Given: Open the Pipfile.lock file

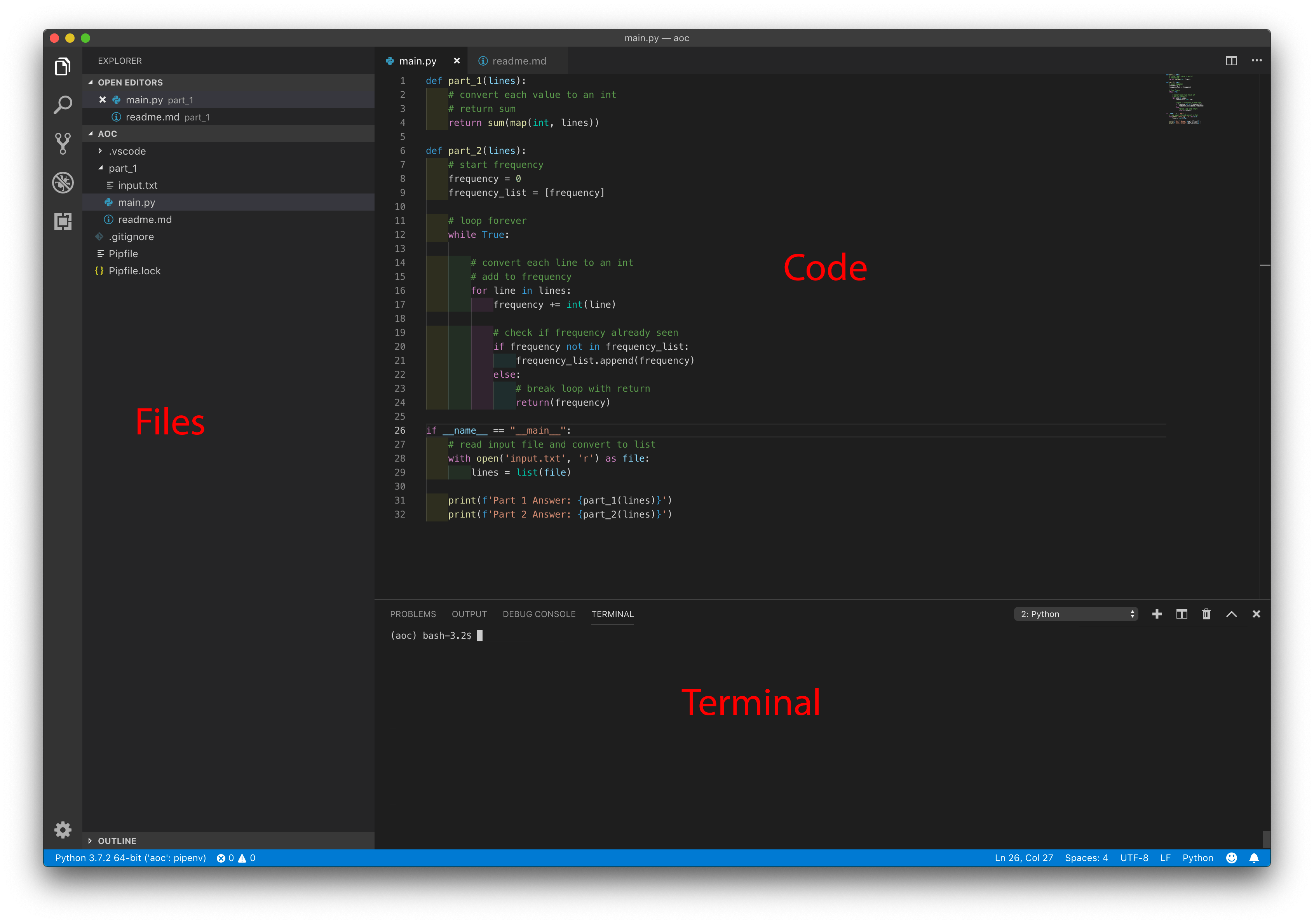Looking at the screenshot, I should [x=229, y=271].
